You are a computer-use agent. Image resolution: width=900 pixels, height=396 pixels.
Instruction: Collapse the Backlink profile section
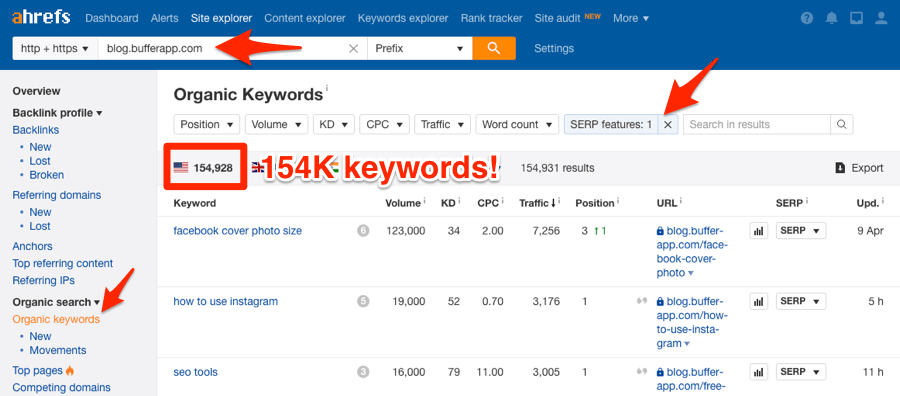(x=57, y=113)
